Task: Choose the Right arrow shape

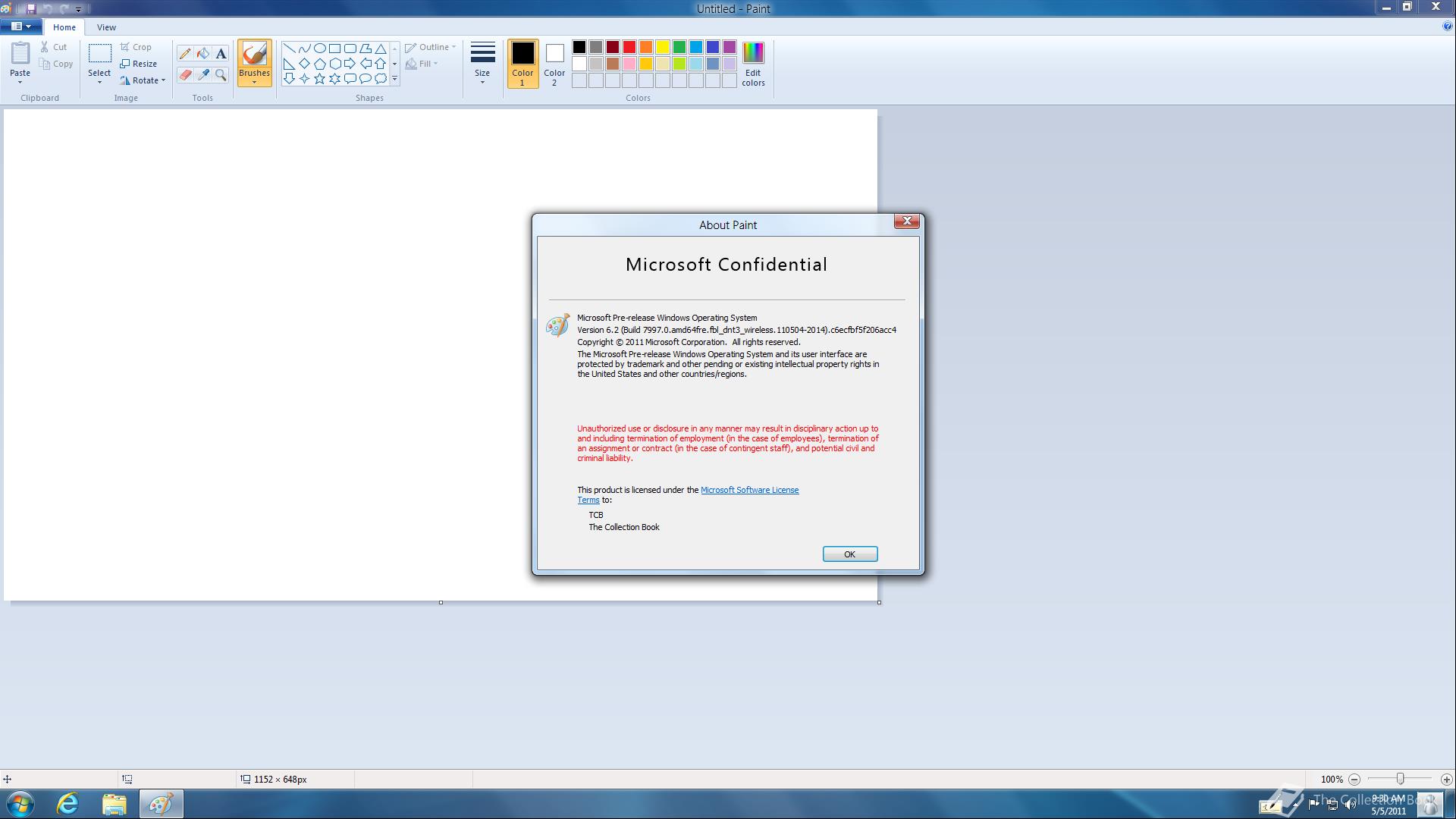Action: click(x=350, y=64)
